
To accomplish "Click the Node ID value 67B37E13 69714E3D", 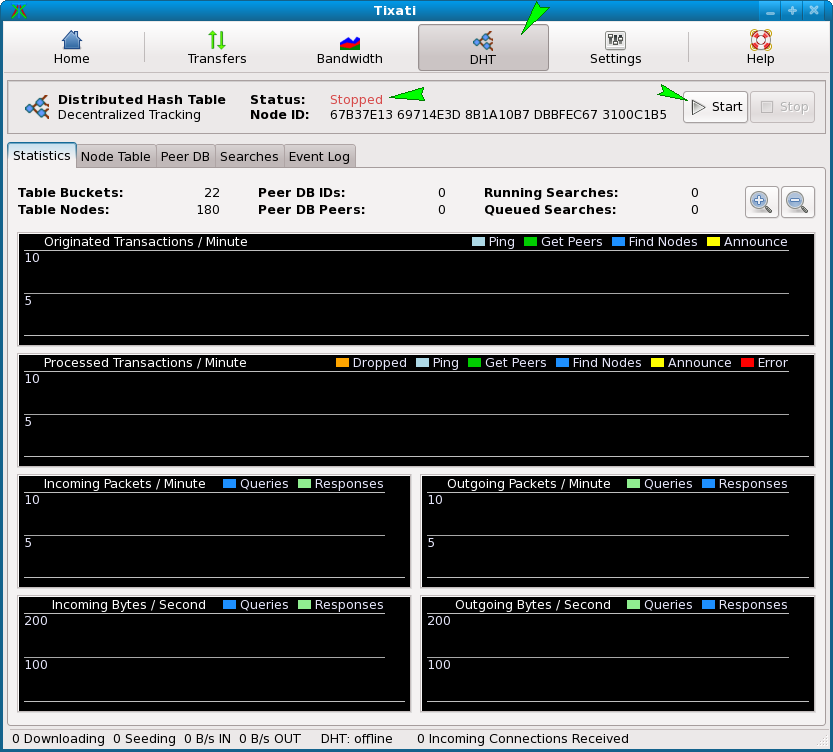I will click(x=395, y=115).
